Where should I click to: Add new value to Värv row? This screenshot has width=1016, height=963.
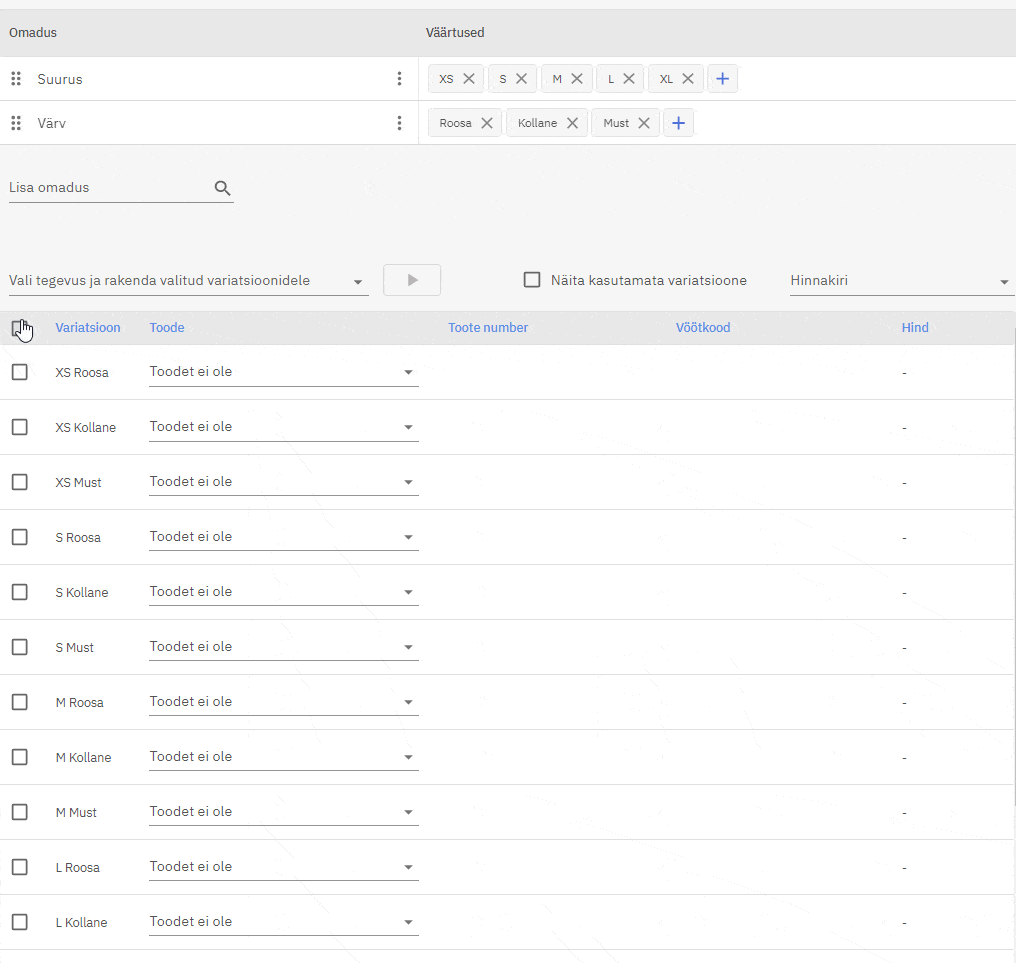pyautogui.click(x=678, y=123)
